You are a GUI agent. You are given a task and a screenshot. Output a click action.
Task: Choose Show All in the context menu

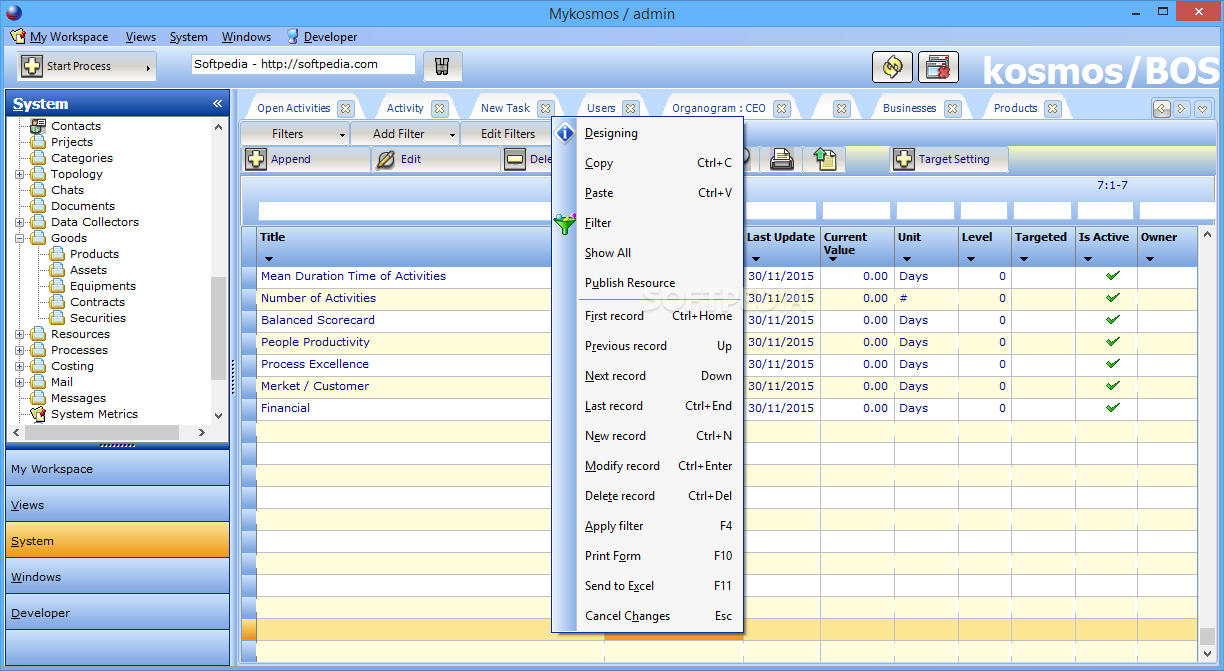648,253
